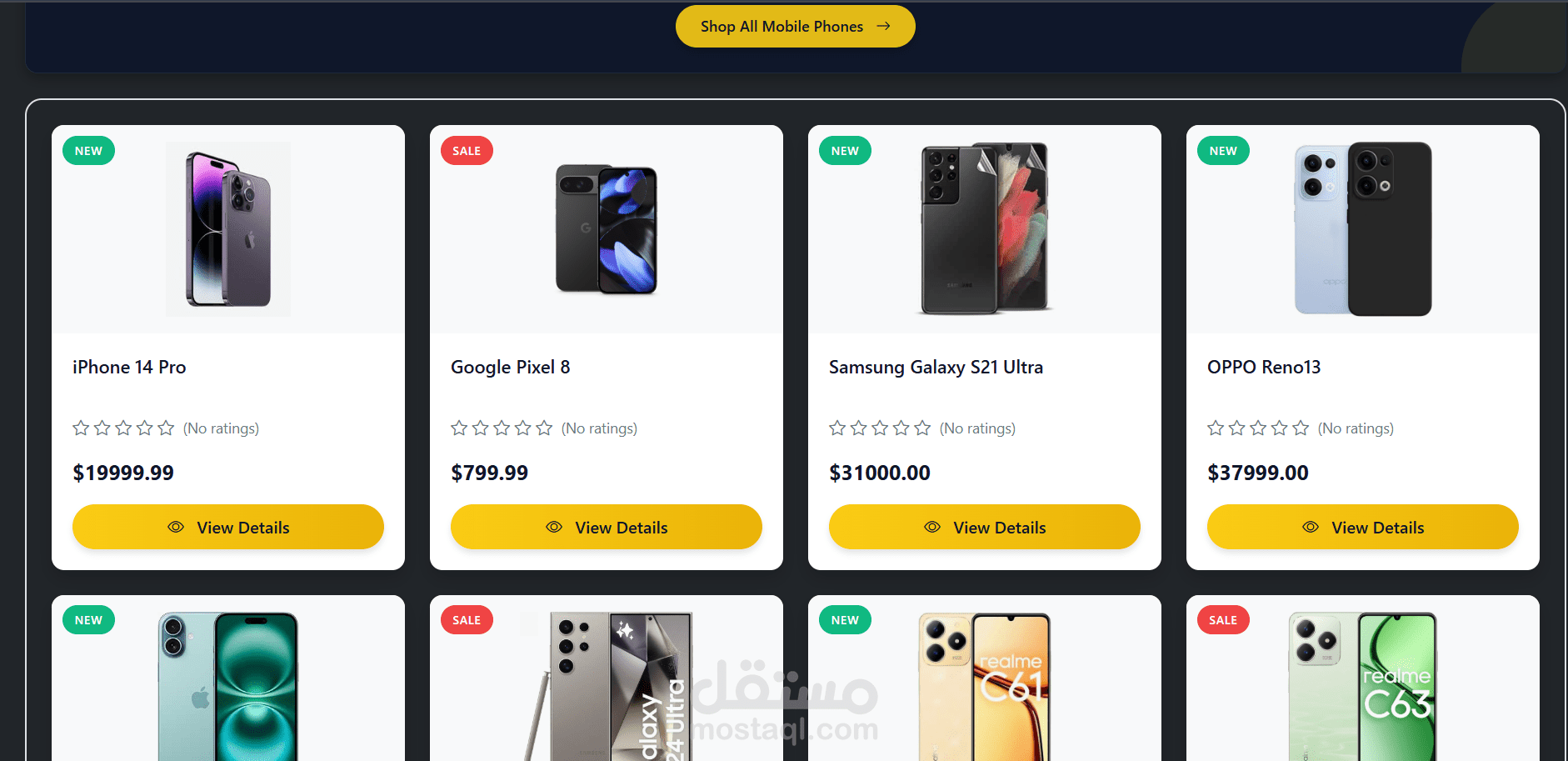Viewport: 1568px width, 761px height.
Task: Click the arrow icon in Shop All button
Action: point(884,27)
